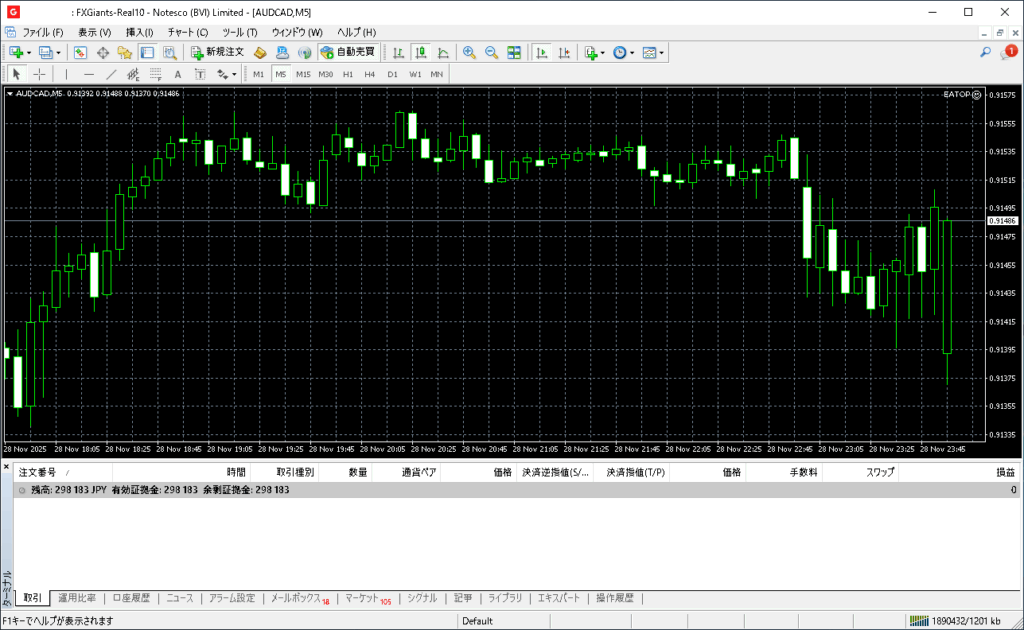Toggle chart auto scroll button
Image resolution: width=1024 pixels, height=630 pixels.
pyautogui.click(x=541, y=52)
